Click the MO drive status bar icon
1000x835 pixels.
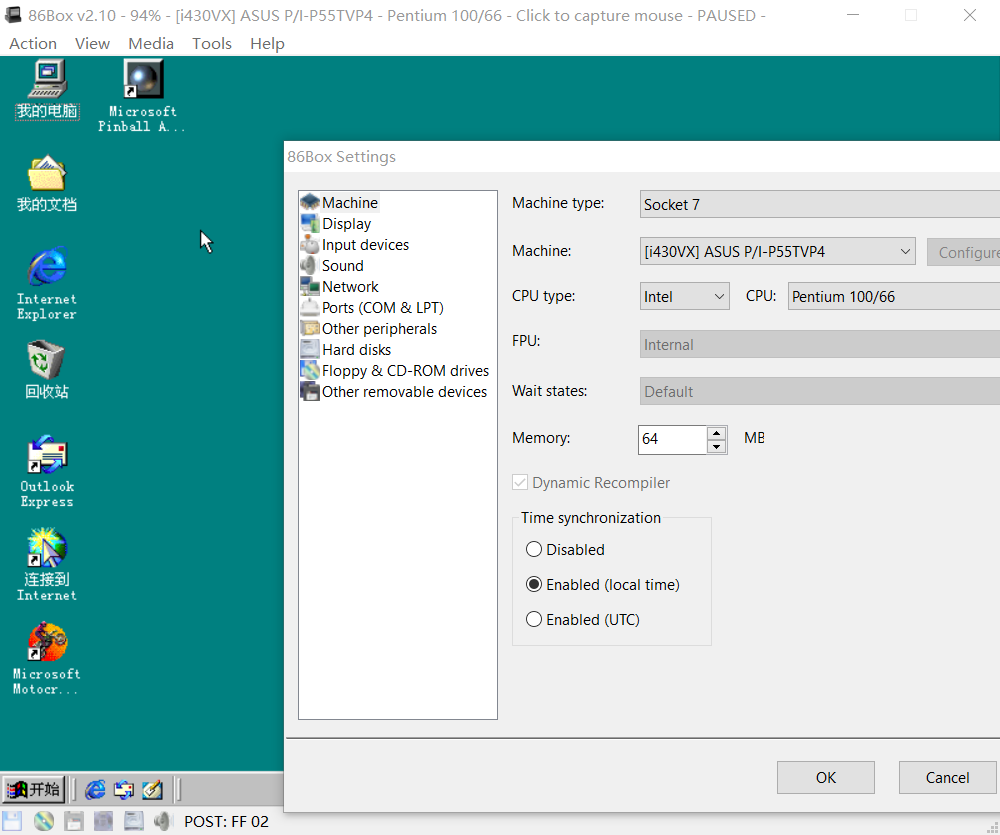(x=103, y=821)
